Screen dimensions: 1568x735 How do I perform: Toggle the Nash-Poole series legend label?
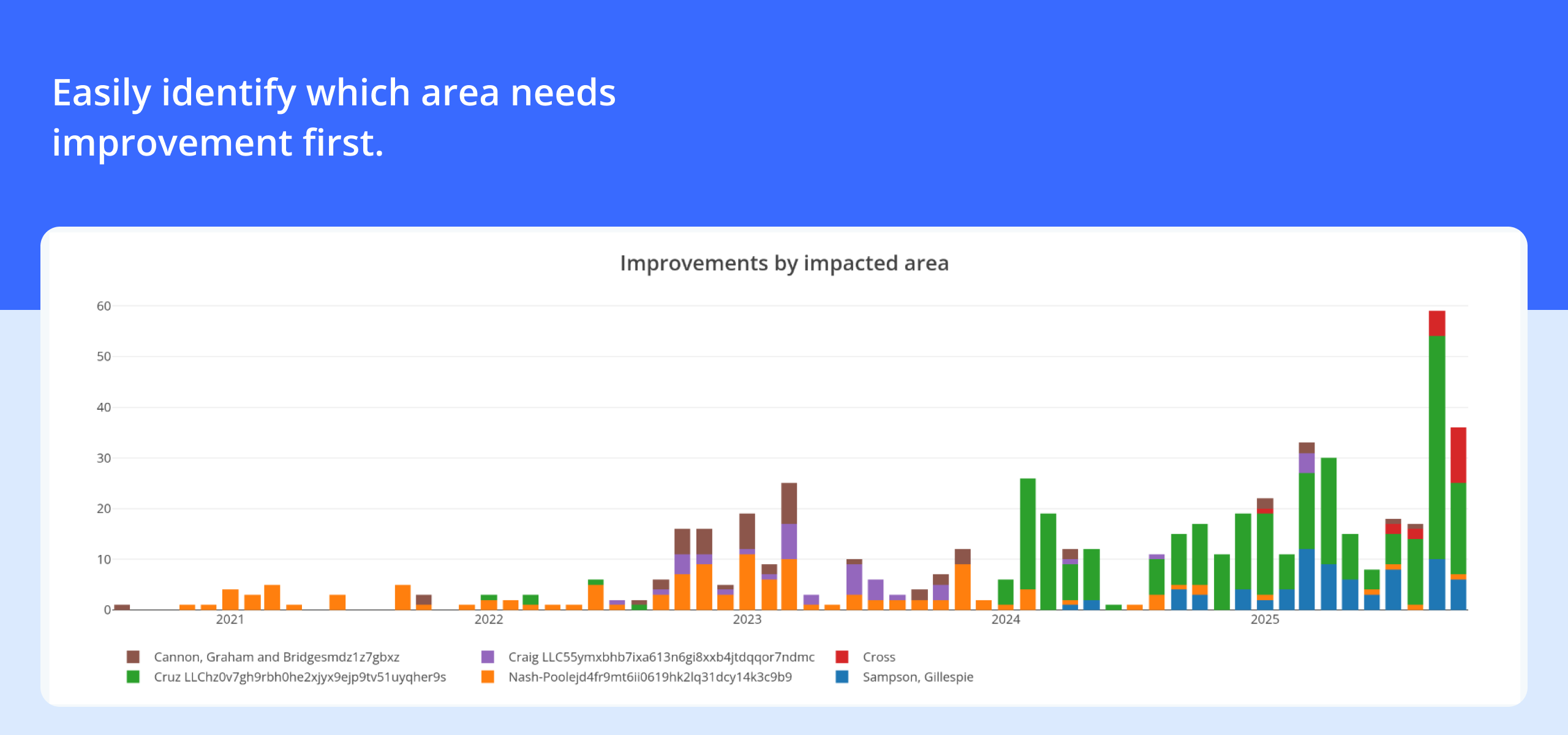pos(650,677)
